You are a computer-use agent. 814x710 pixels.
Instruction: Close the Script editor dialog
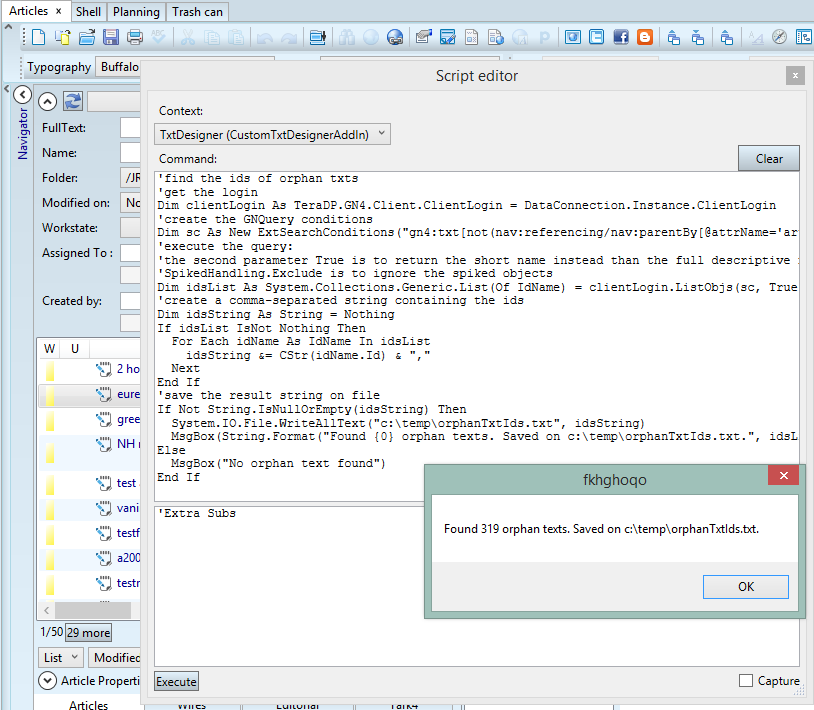click(x=795, y=76)
